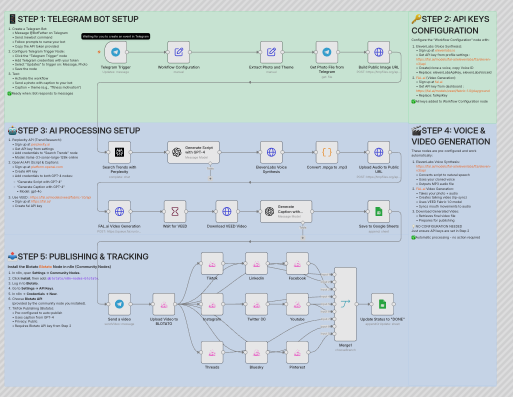Select the Download VEED Video node

click(x=227, y=211)
